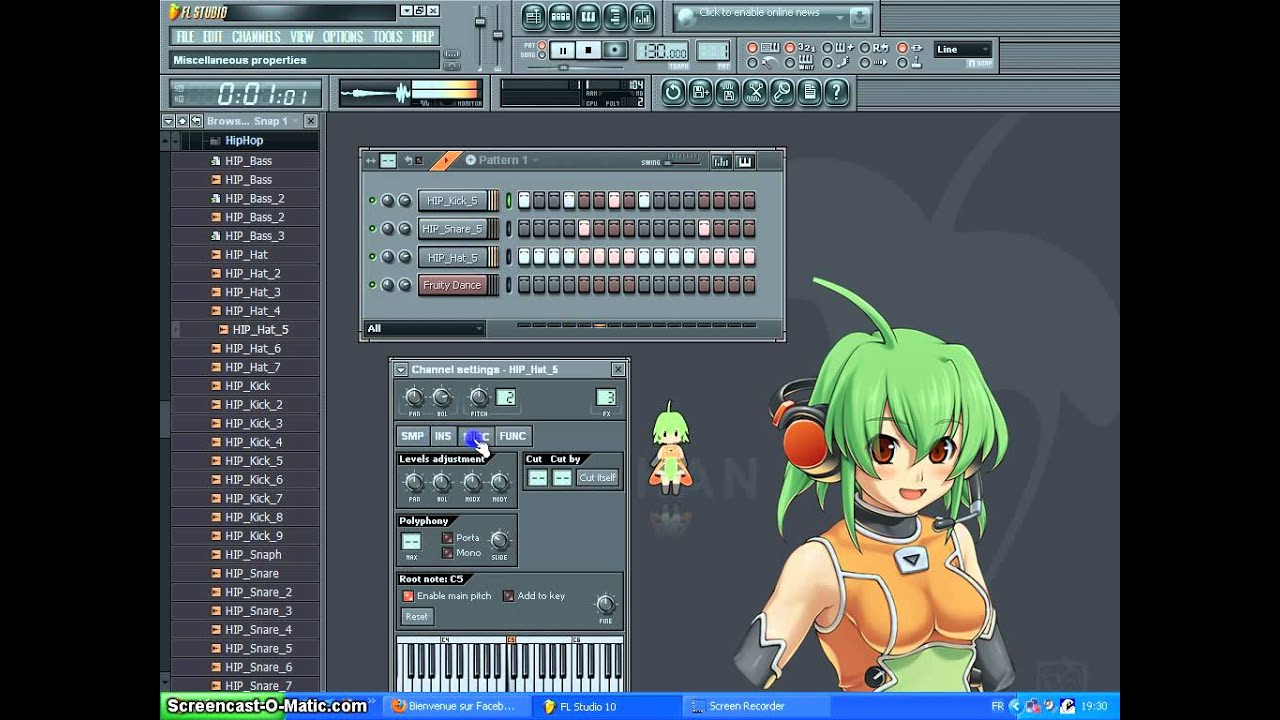1280x720 pixels.
Task: Mute the Fruity Dance channel green LED
Action: (x=372, y=285)
